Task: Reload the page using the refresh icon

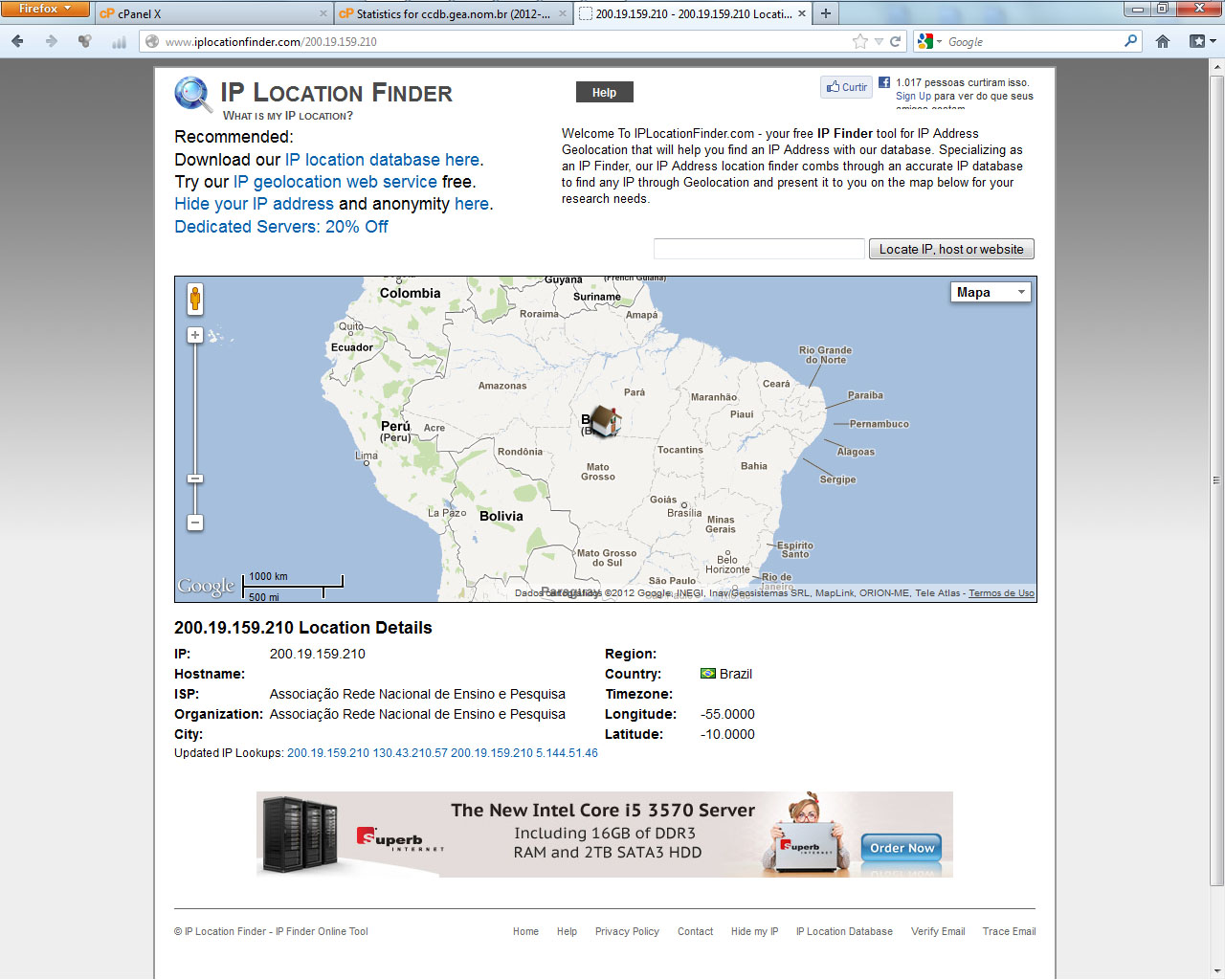Action: click(x=896, y=41)
